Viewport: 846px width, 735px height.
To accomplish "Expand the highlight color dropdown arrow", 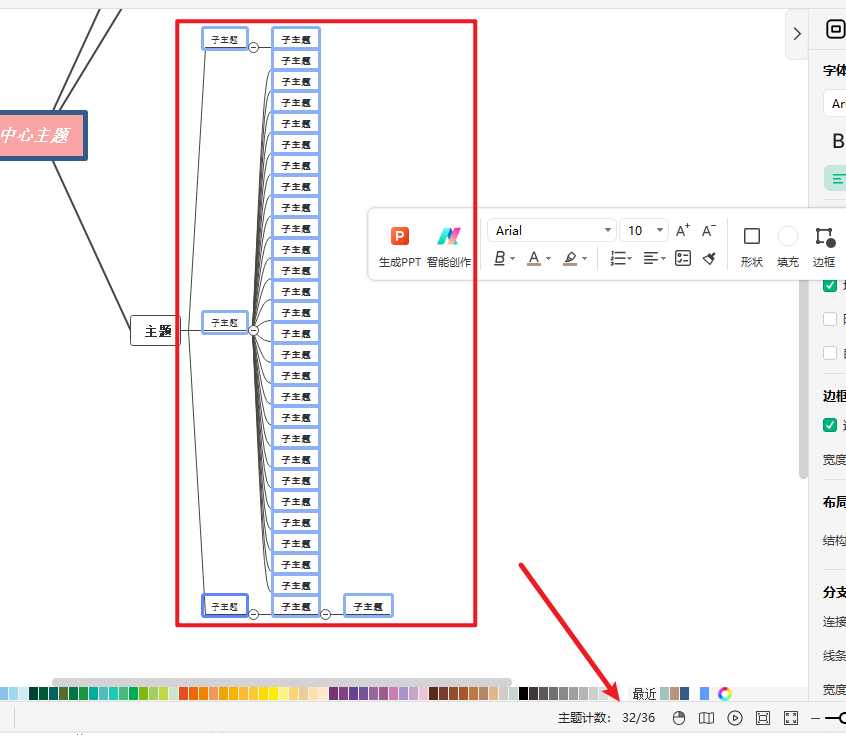I will tap(584, 259).
